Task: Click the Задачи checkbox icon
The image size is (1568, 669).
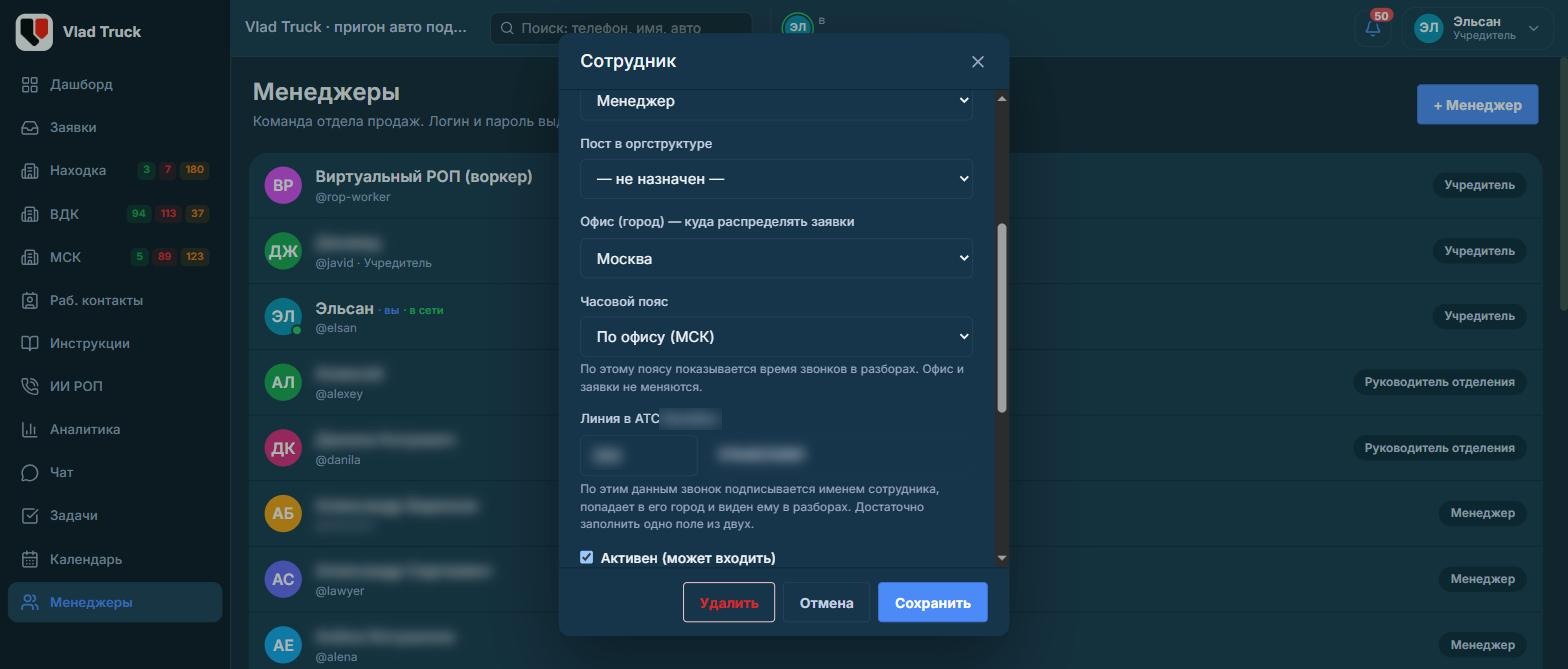Action: 30,515
